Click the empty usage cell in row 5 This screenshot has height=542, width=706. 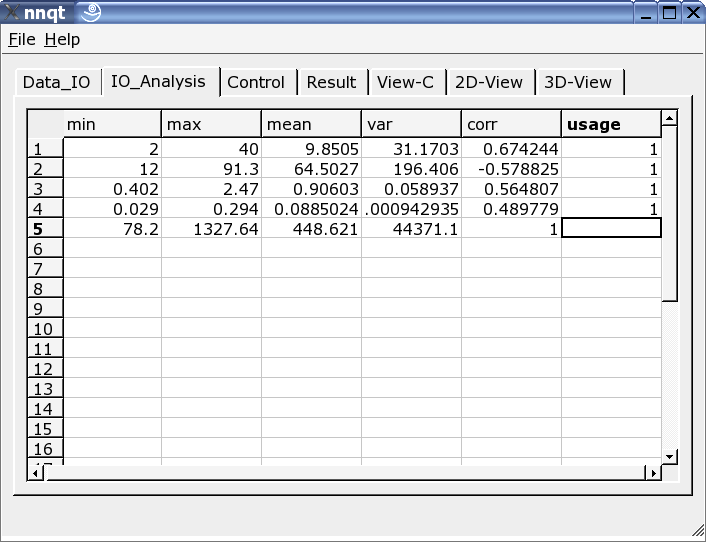[610, 228]
